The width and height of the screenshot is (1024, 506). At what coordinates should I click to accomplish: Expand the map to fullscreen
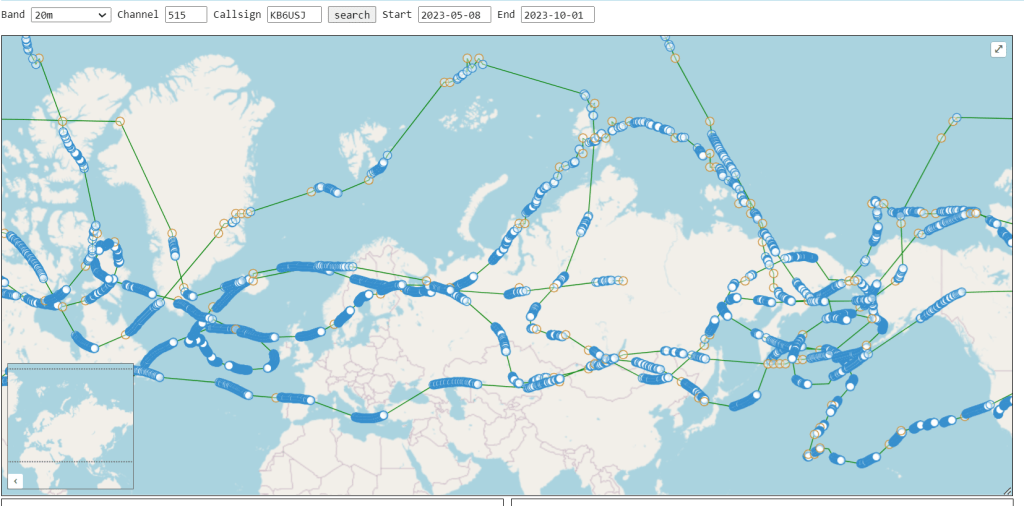[x=998, y=50]
